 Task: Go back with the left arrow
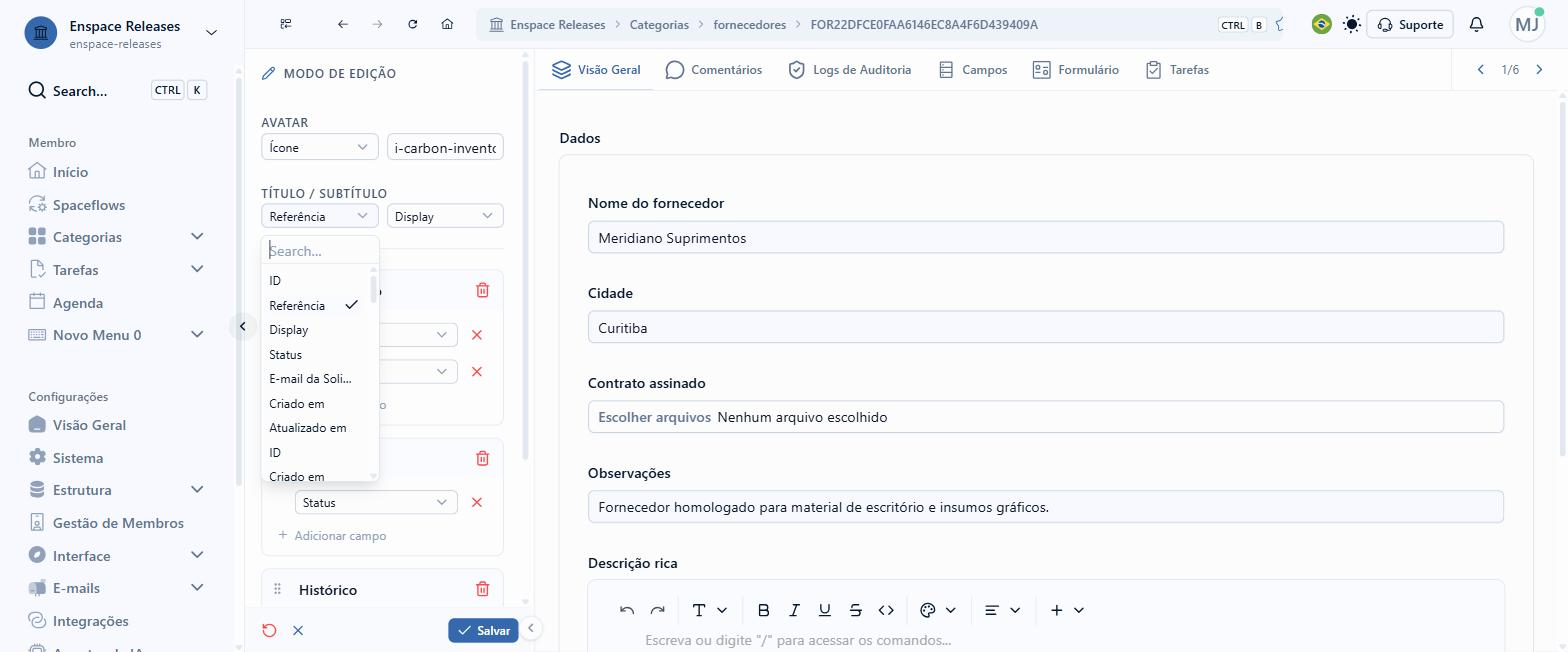pos(343,24)
